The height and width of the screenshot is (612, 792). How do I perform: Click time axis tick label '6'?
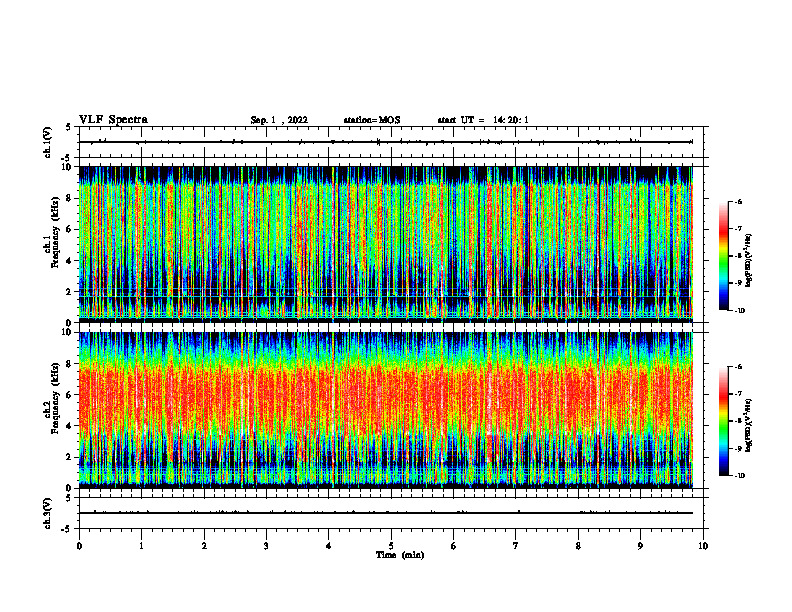pos(454,546)
